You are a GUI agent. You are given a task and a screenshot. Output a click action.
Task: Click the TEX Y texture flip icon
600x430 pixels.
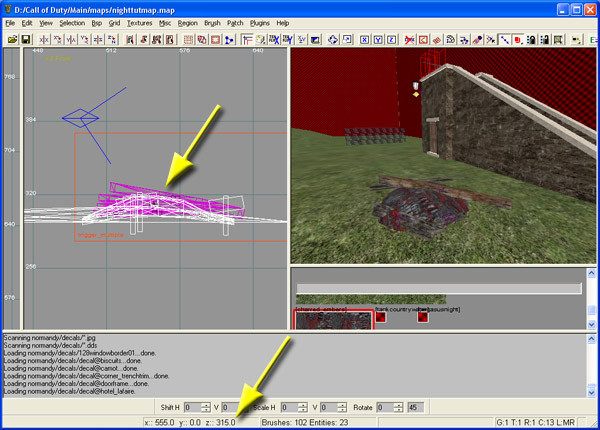tap(287, 39)
